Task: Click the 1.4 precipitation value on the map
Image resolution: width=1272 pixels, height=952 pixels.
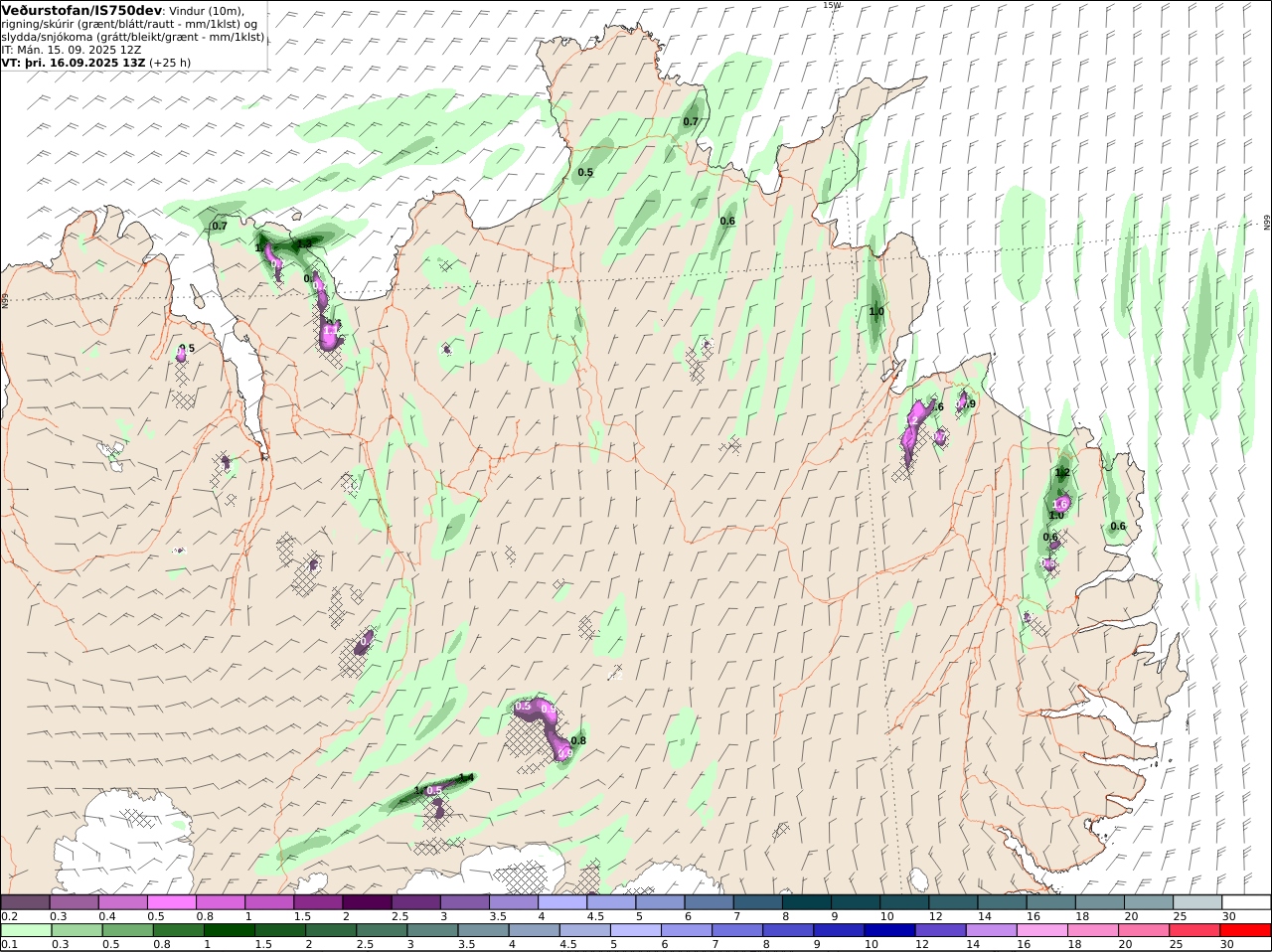Action: [465, 778]
